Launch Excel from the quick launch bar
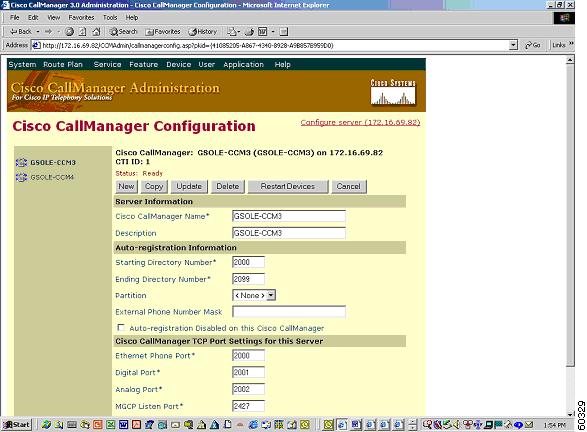The height and width of the screenshot is (432, 587). [111, 425]
